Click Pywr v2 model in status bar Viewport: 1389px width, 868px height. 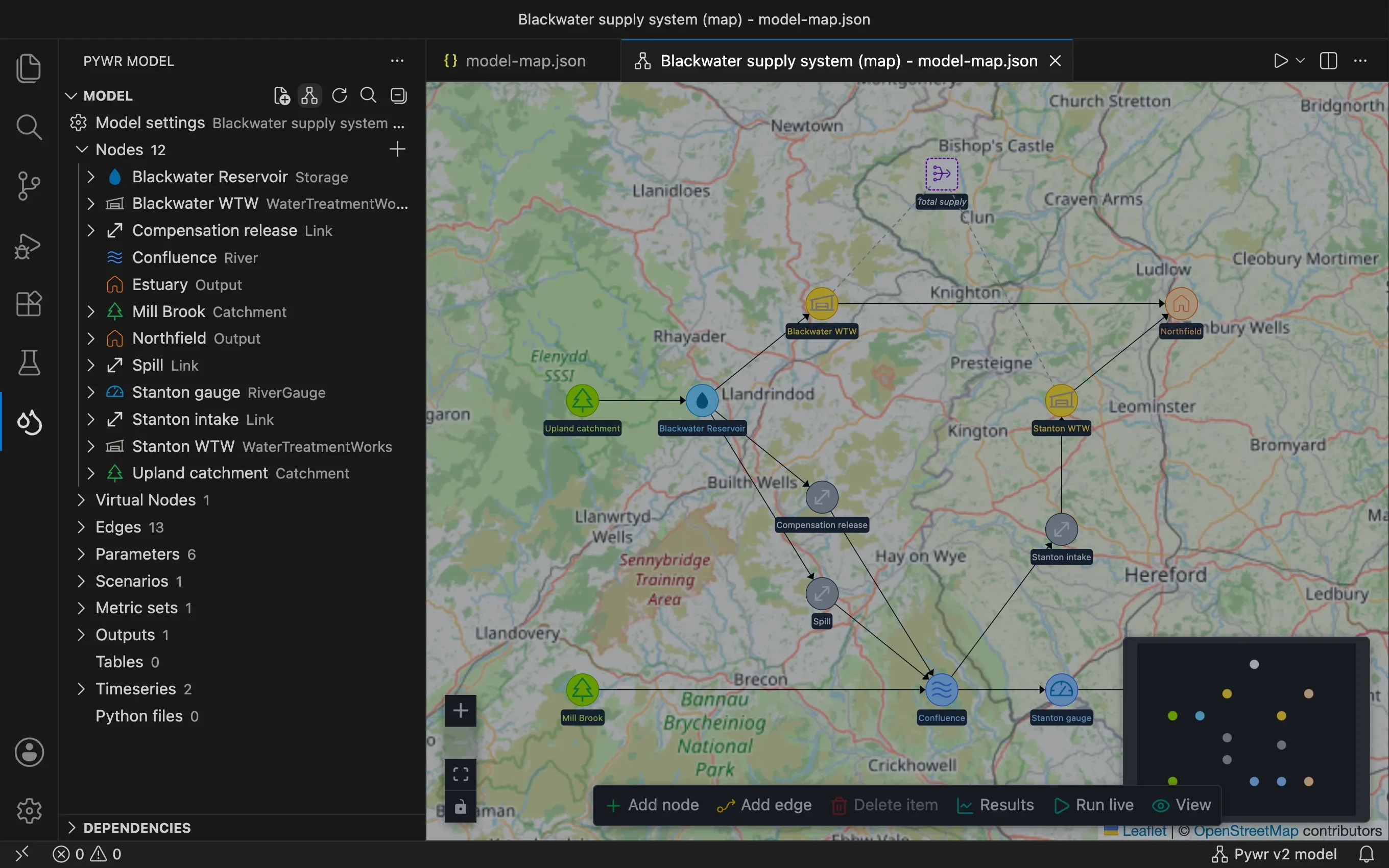pyautogui.click(x=1274, y=854)
